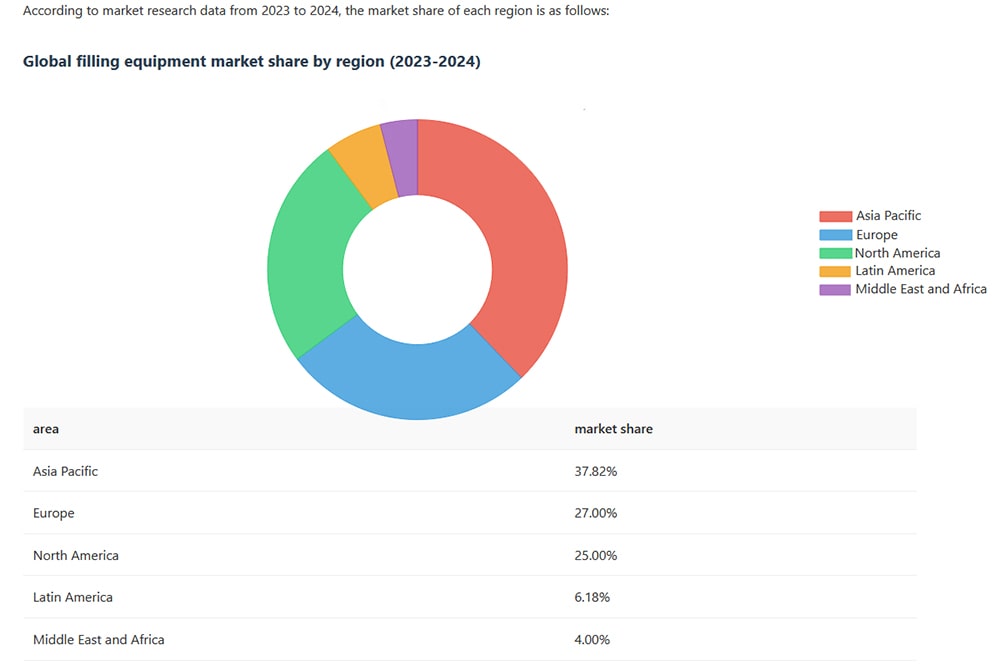The width and height of the screenshot is (1000, 665).
Task: Click the intro sentence about market research data
Action: [316, 11]
